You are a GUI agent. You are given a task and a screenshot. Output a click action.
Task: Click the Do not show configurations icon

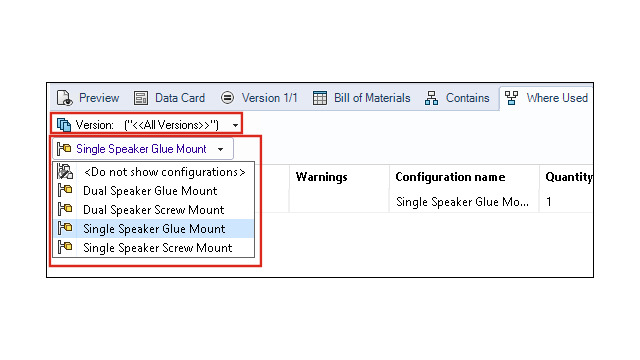(65, 171)
